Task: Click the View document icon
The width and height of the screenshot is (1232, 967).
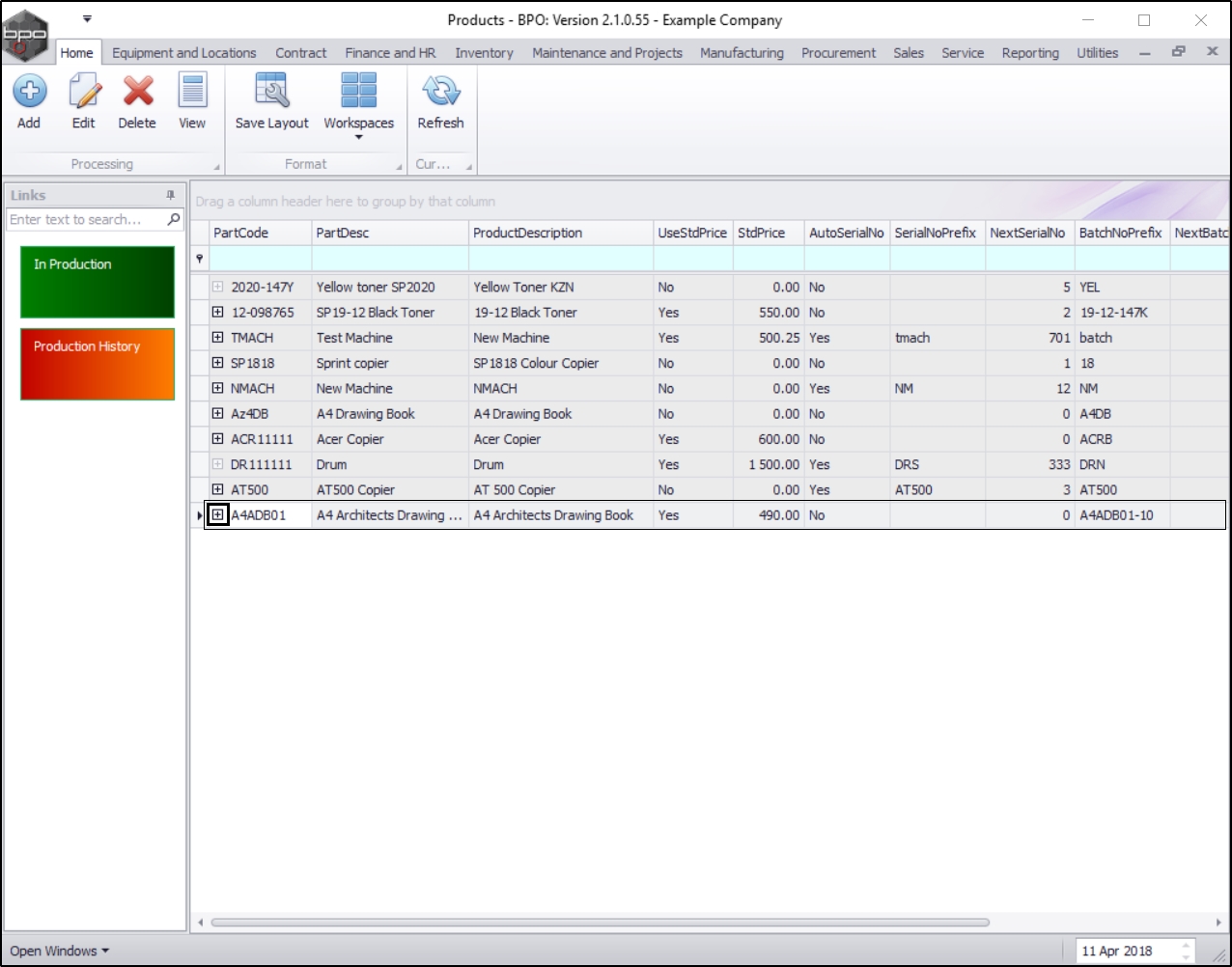Action: [x=192, y=92]
